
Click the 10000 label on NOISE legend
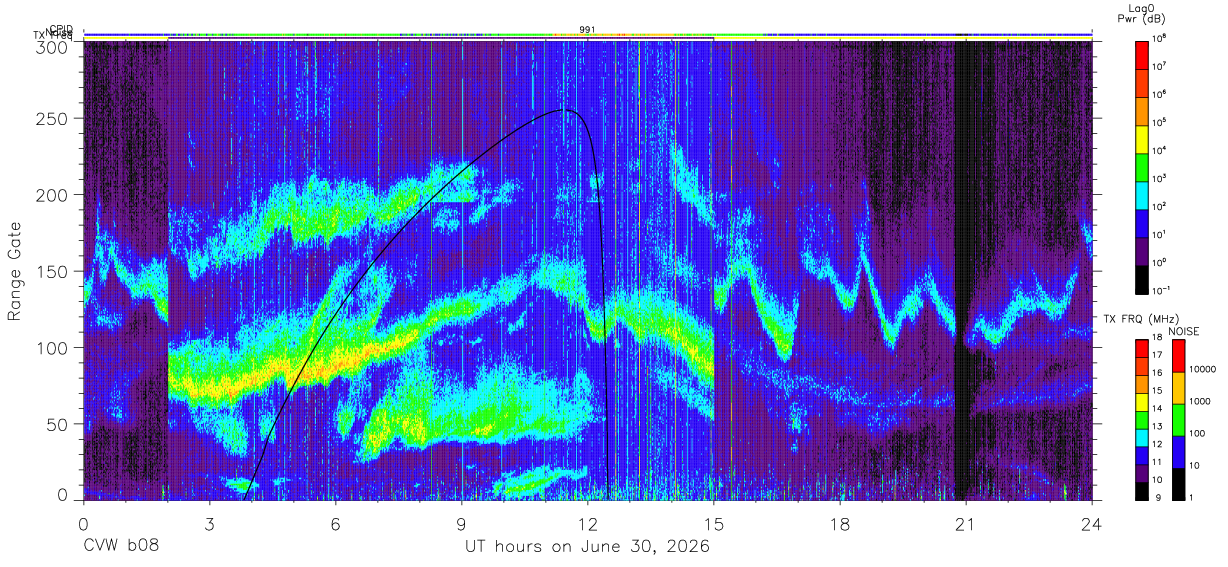(1203, 369)
